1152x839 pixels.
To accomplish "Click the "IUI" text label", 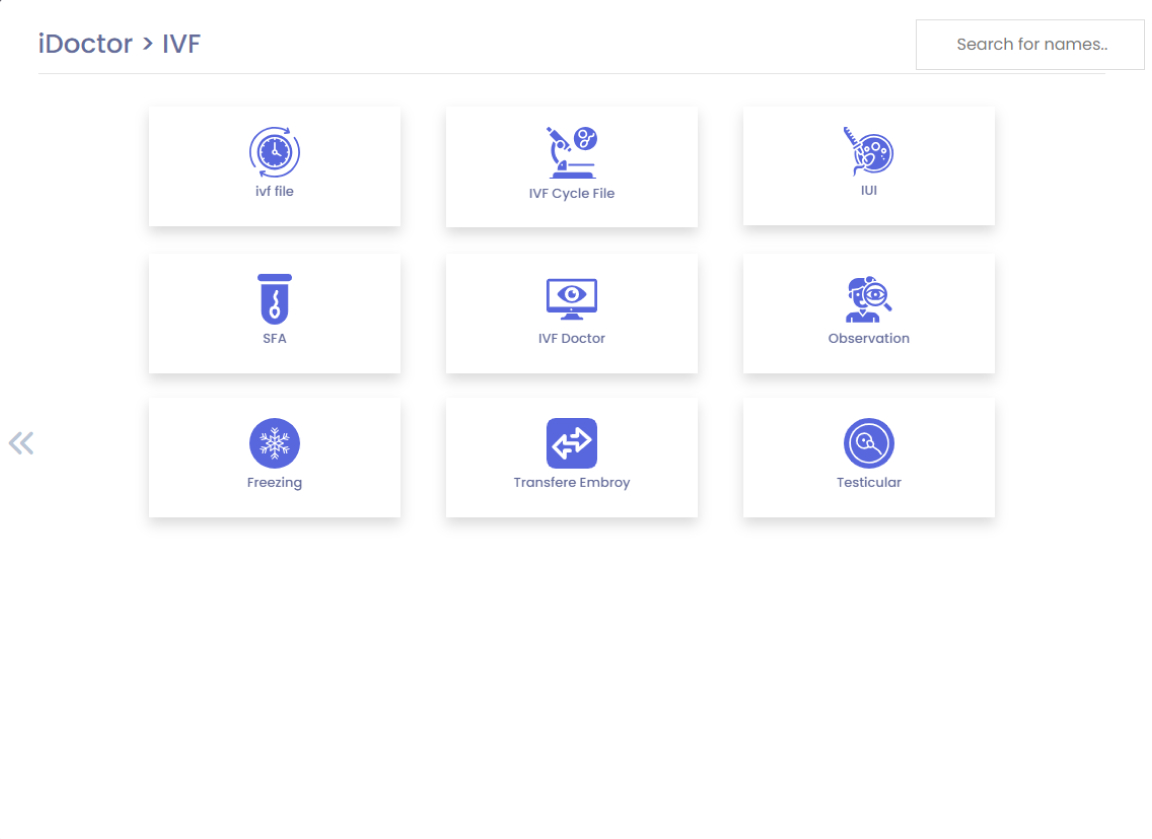I will tap(868, 190).
